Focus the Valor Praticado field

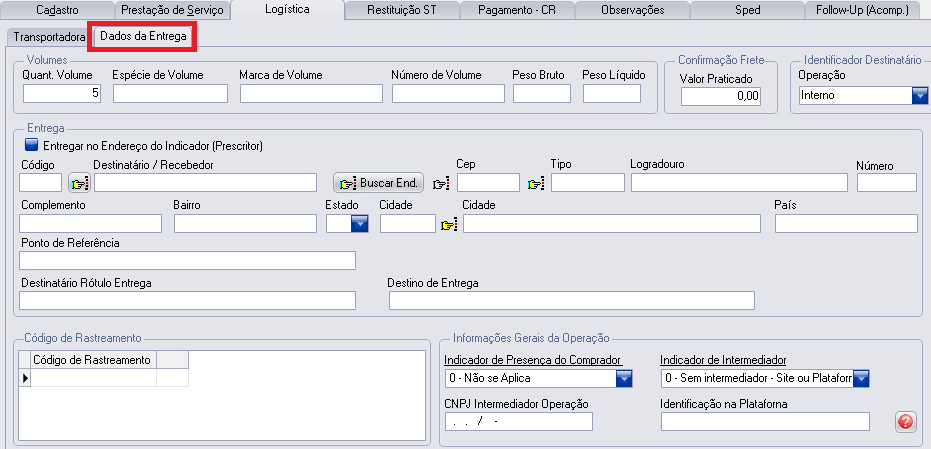click(x=721, y=97)
